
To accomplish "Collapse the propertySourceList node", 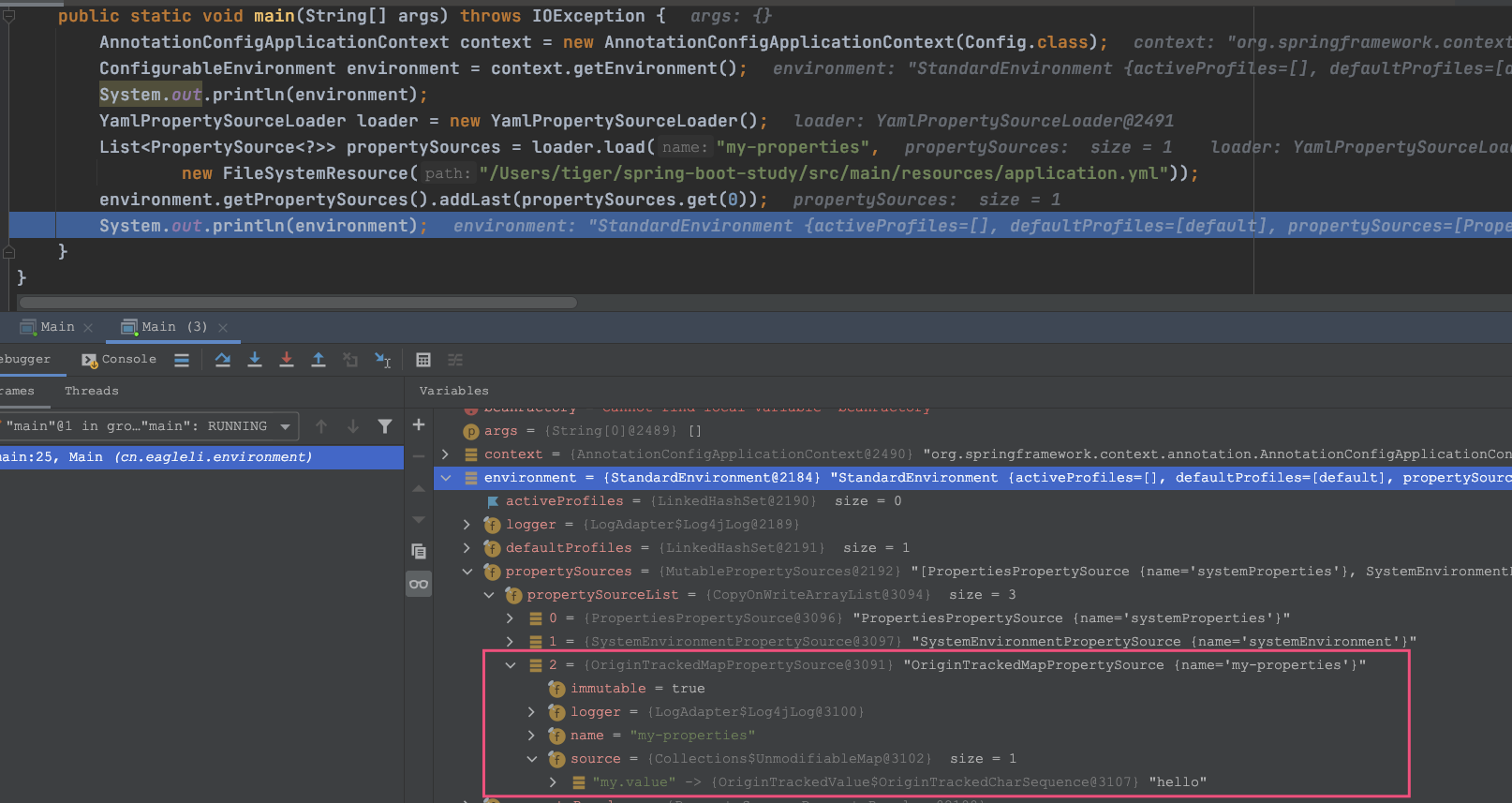I will (488, 595).
